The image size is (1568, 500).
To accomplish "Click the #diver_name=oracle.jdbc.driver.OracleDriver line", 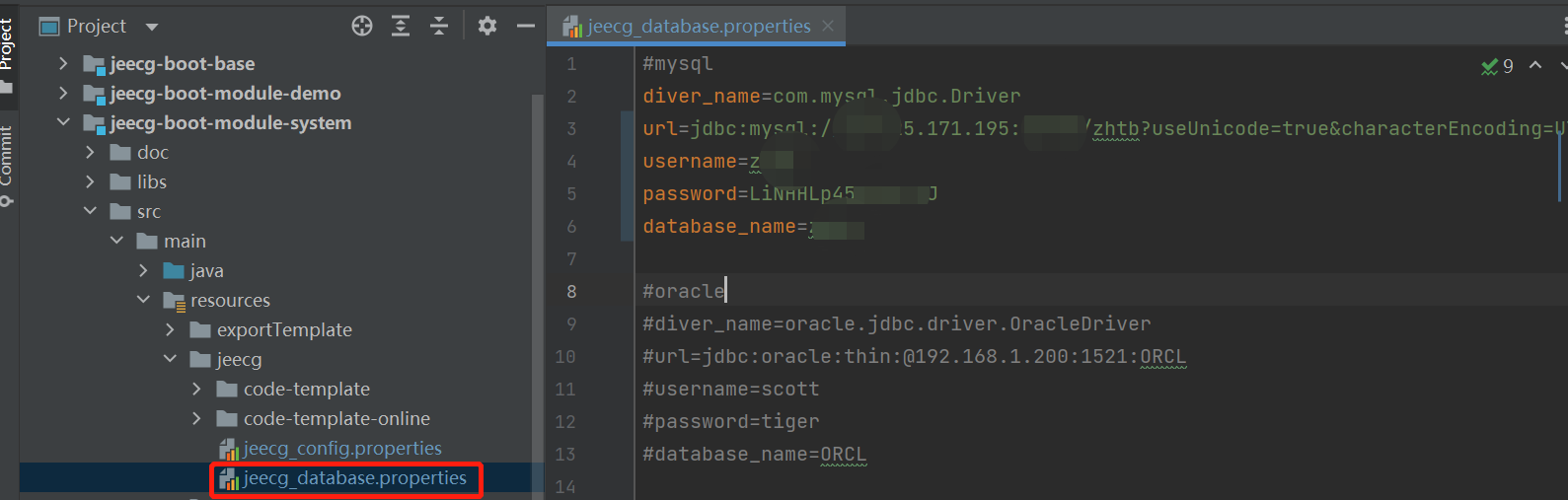I will [897, 324].
